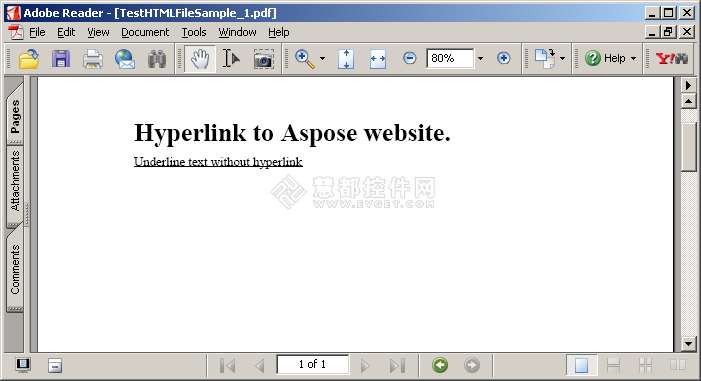This screenshot has width=701, height=381.
Task: Email the PDF using the globe envelope icon
Action: click(125, 59)
